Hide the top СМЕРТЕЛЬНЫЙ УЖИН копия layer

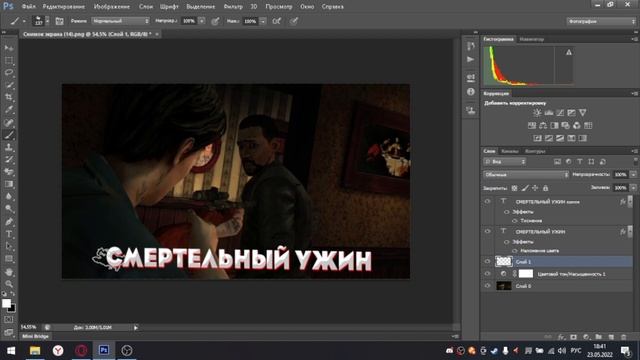click(487, 201)
